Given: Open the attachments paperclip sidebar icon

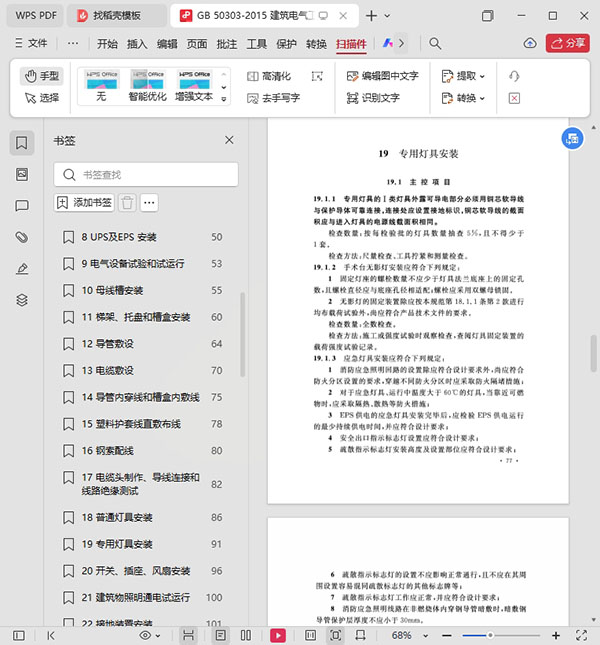Looking at the screenshot, I should (x=22, y=237).
